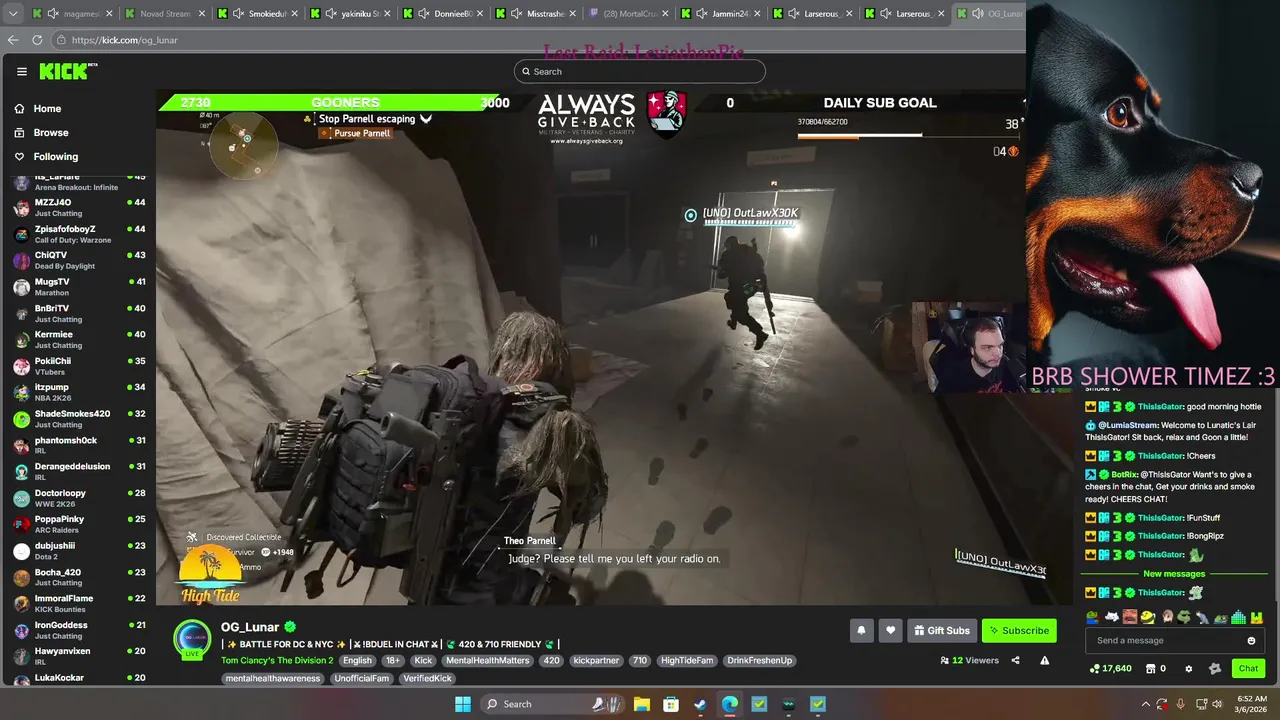
Task: Click the 12 Viewers count
Action: pos(969,660)
